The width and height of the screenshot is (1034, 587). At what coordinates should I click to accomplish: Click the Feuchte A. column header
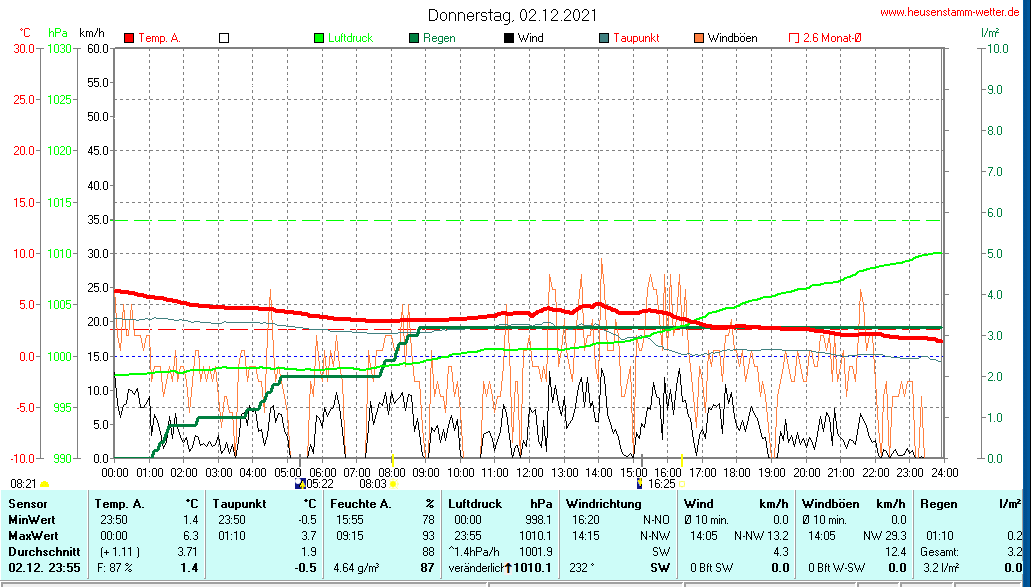click(x=361, y=504)
